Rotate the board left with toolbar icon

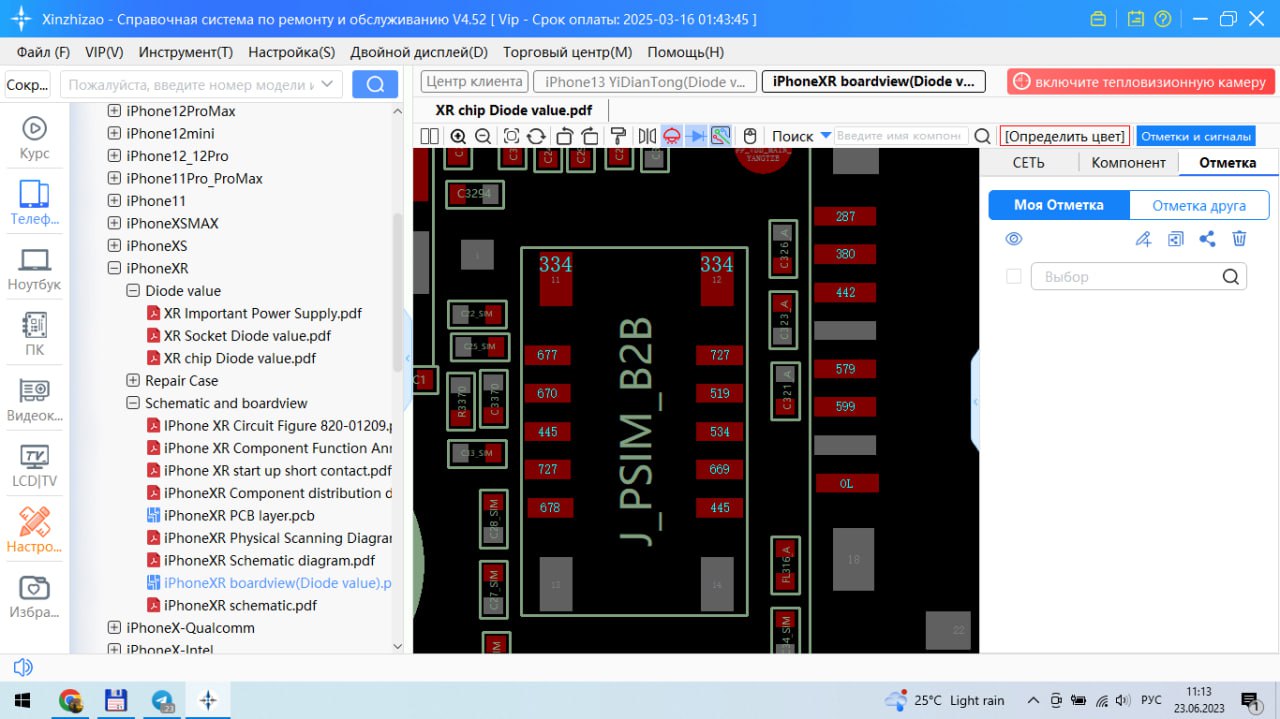click(564, 136)
